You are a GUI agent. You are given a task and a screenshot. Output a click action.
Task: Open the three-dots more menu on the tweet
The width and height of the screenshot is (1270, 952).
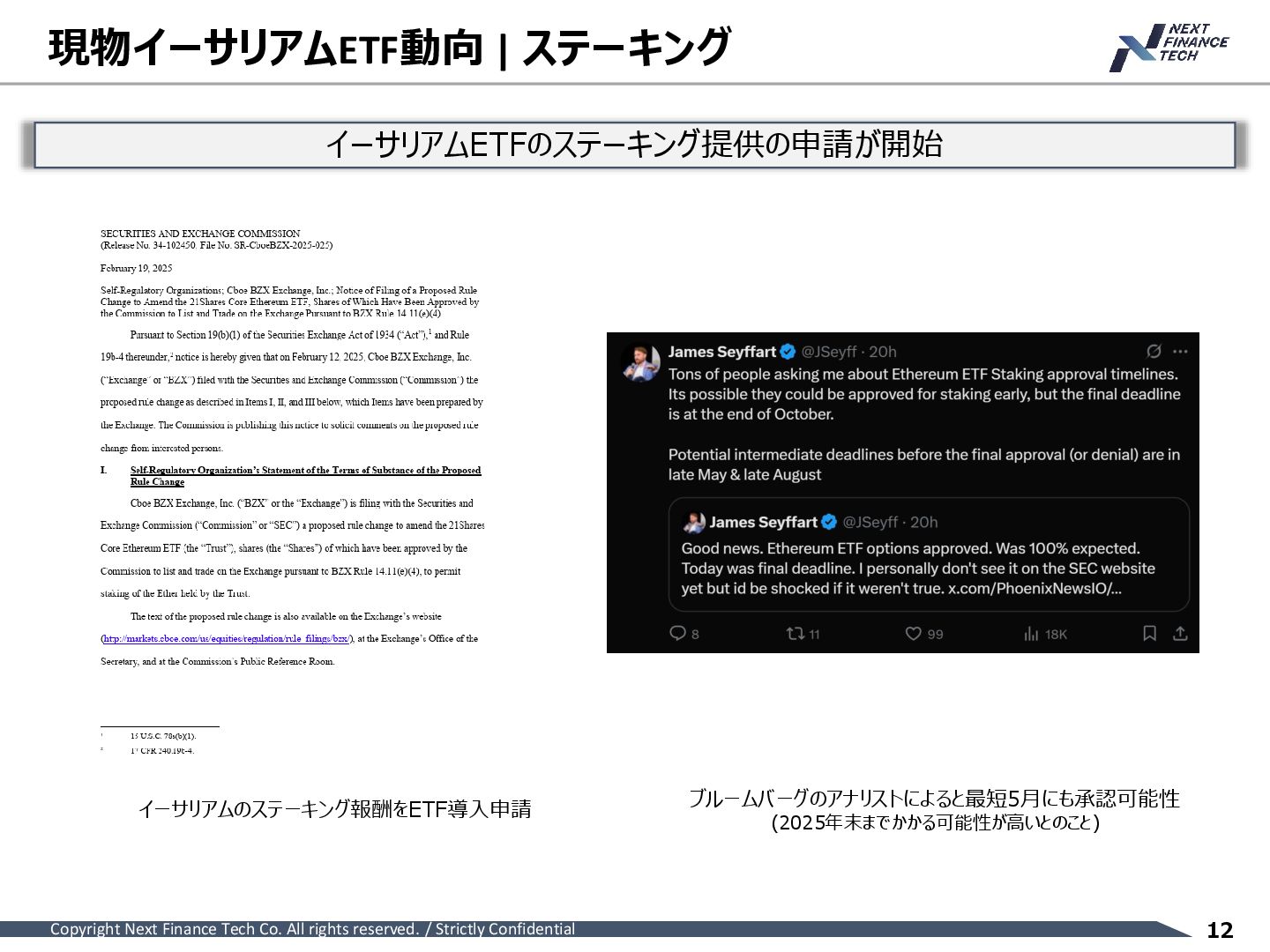pyautogui.click(x=1180, y=351)
